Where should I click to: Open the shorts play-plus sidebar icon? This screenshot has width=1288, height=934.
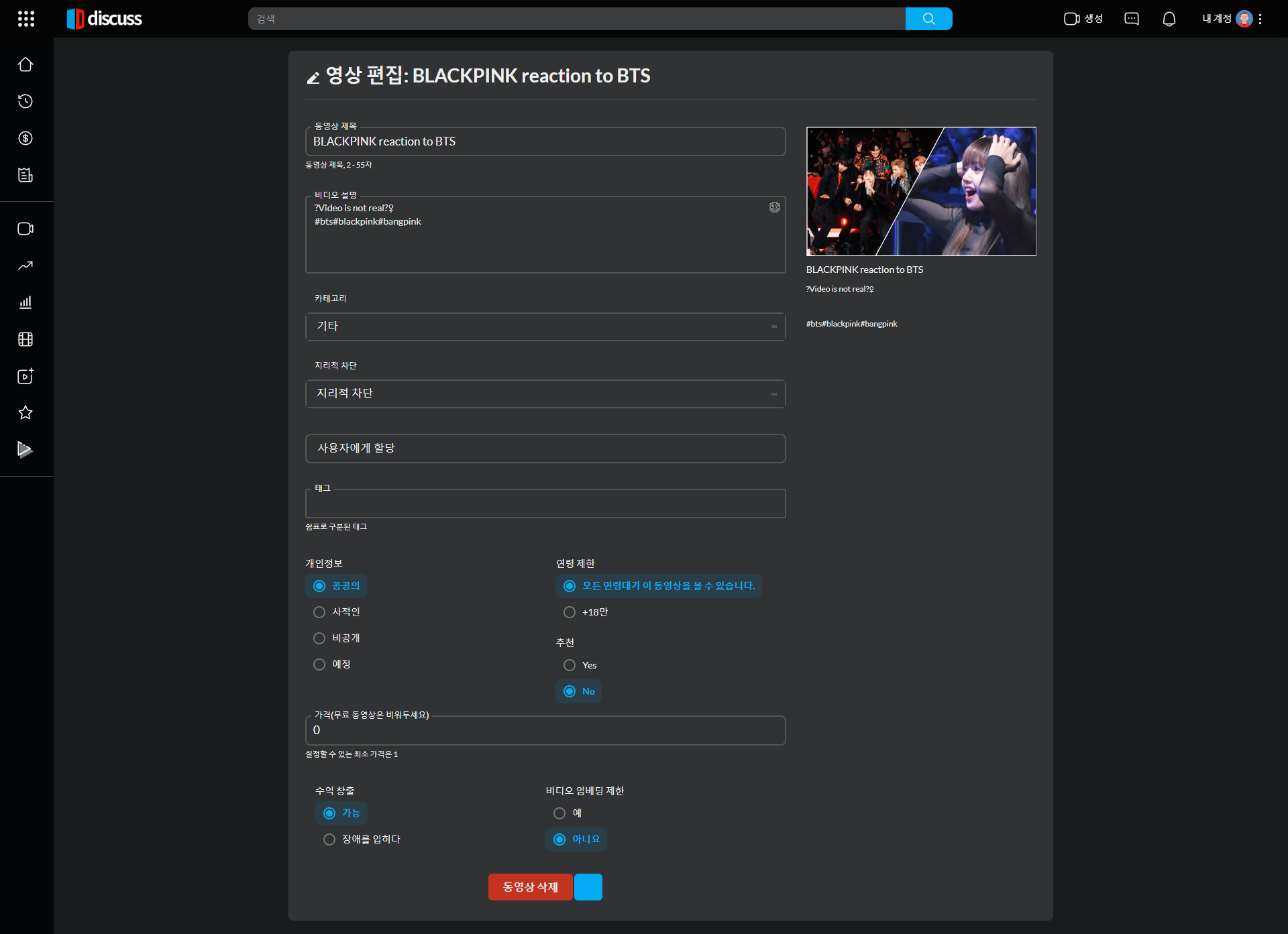pyautogui.click(x=25, y=376)
